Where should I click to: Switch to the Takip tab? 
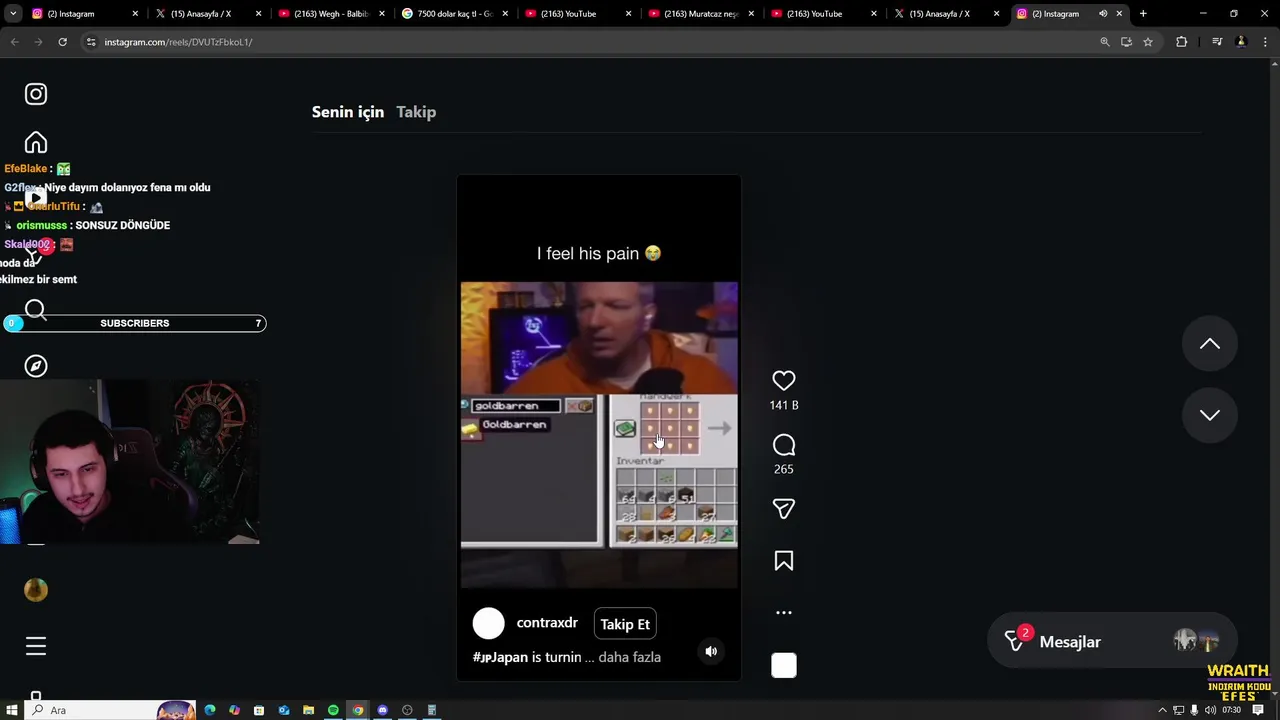pos(416,112)
